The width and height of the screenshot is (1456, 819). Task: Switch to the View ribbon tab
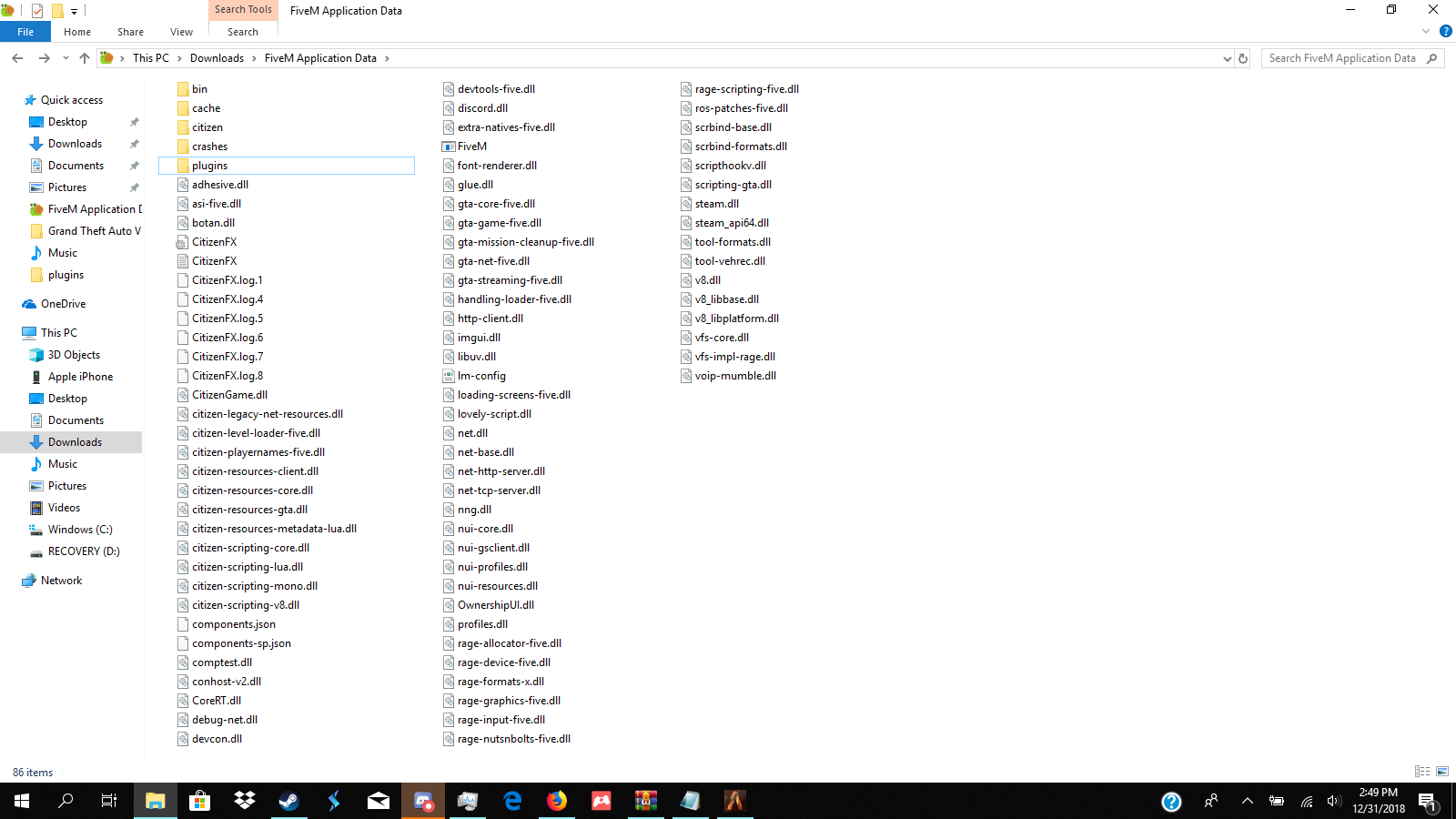(x=181, y=32)
